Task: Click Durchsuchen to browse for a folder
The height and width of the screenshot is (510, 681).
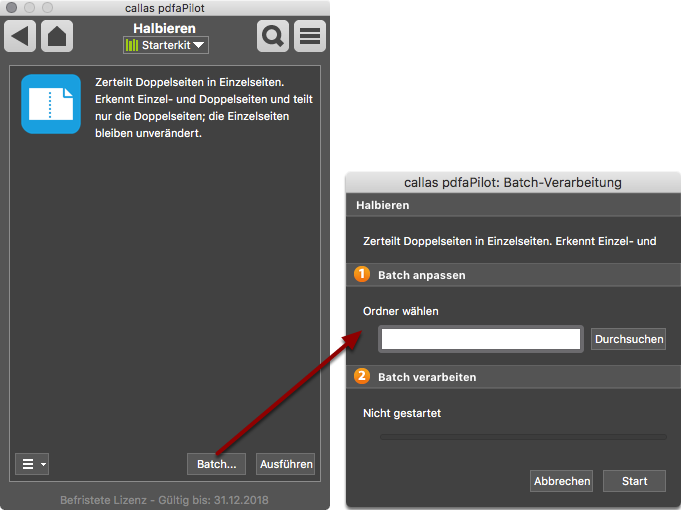Action: pos(628,339)
